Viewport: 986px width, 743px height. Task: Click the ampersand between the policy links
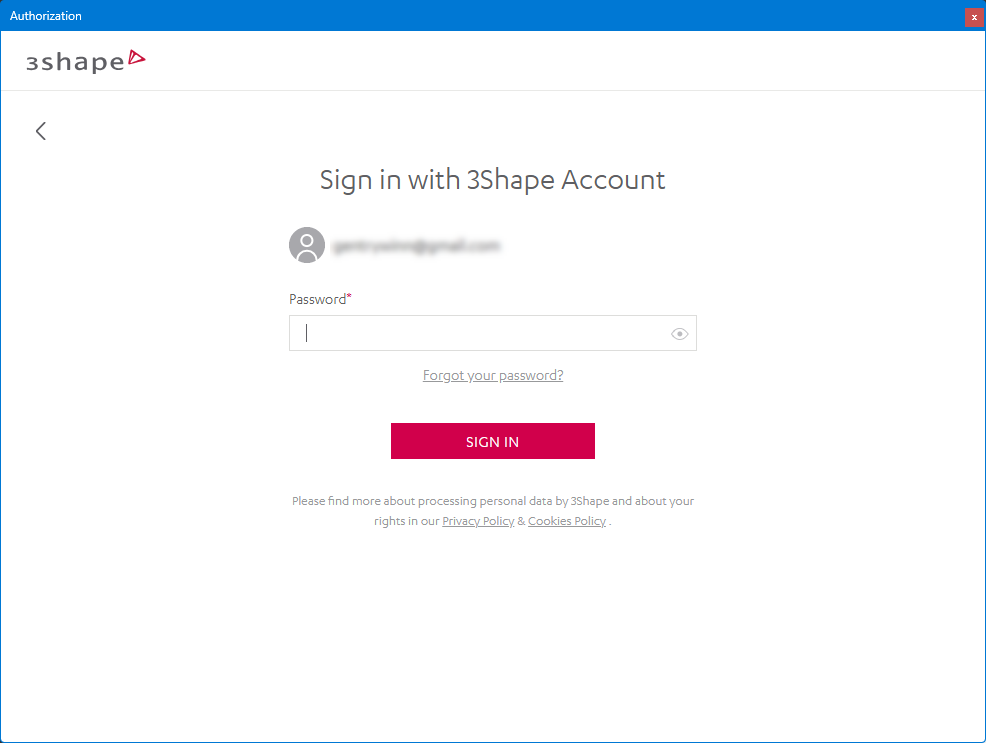click(521, 521)
